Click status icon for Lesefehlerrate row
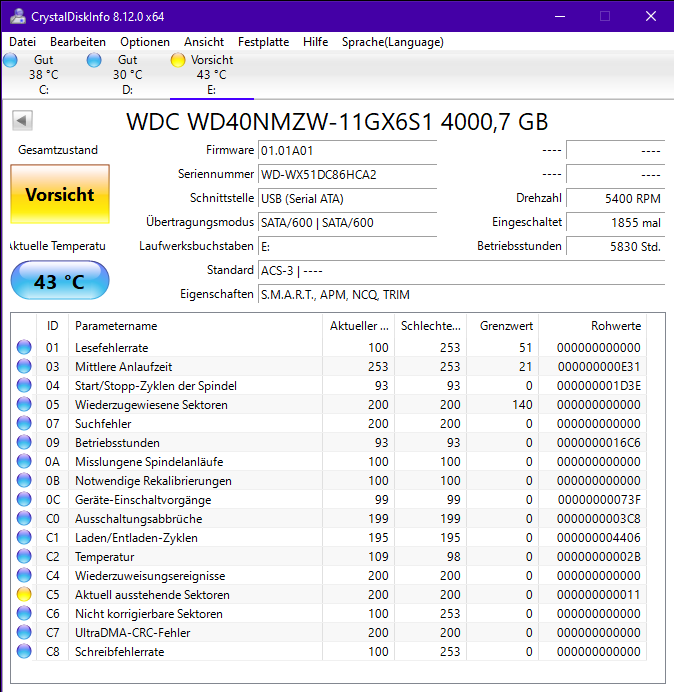This screenshot has height=692, width=674. pos(24,347)
